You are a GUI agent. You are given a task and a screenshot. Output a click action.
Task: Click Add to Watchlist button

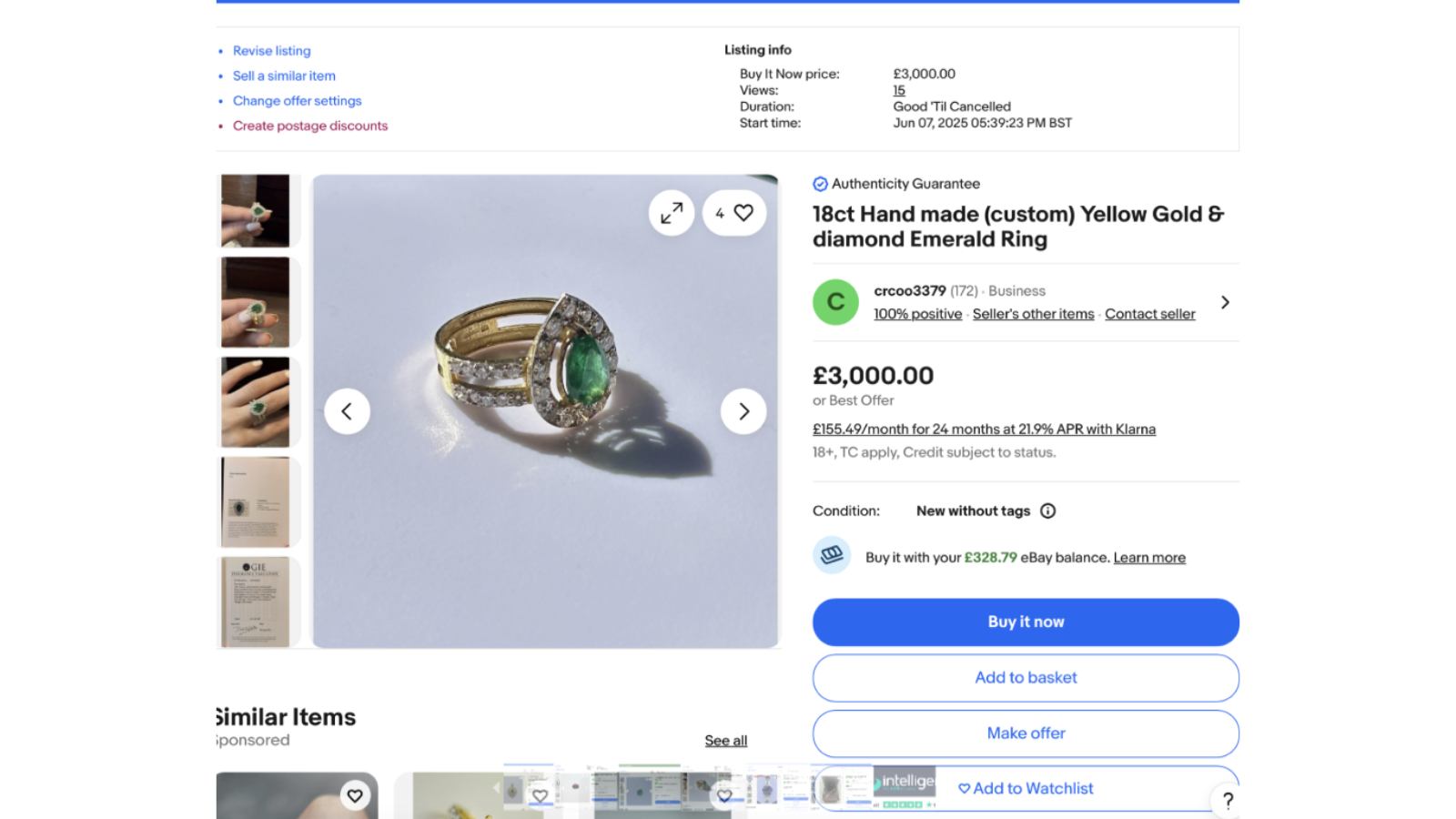pyautogui.click(x=1026, y=789)
